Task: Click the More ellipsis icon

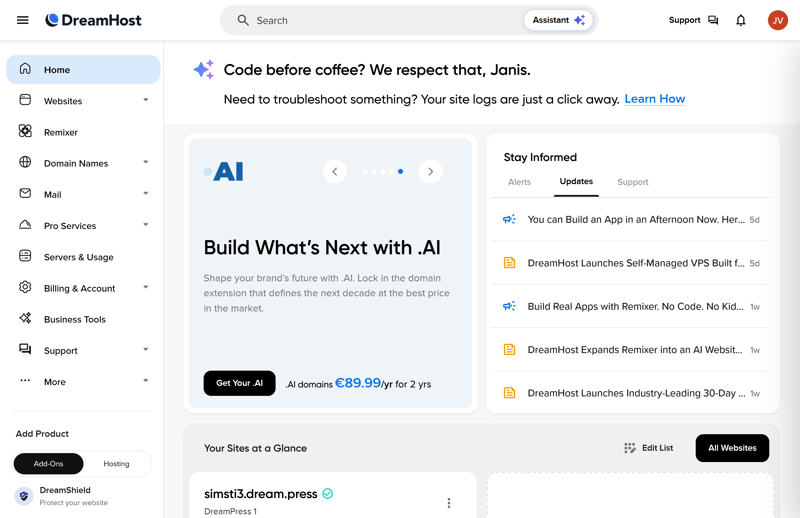Action: [25, 380]
